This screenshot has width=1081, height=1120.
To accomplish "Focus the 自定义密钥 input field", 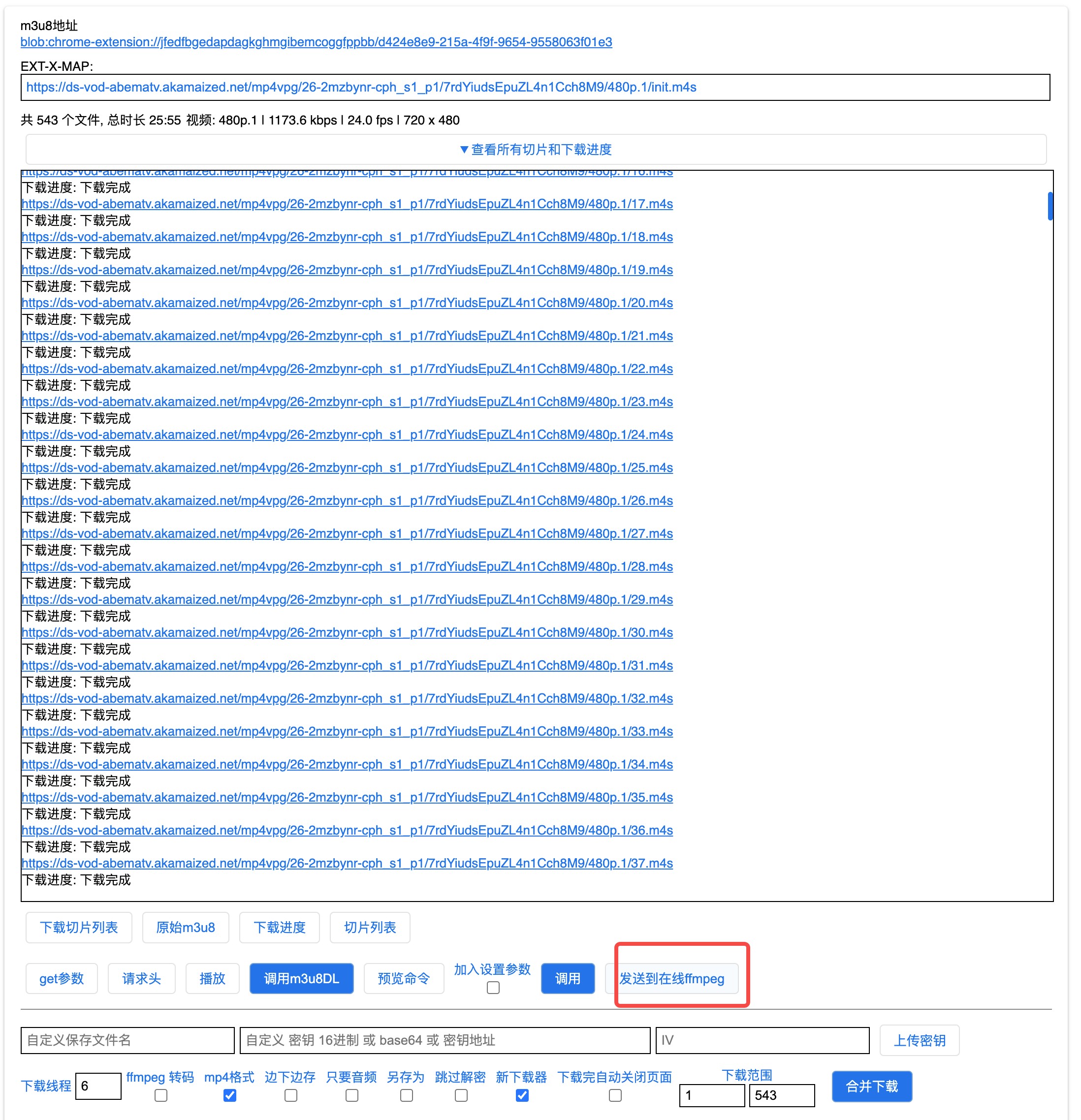I will [445, 1041].
